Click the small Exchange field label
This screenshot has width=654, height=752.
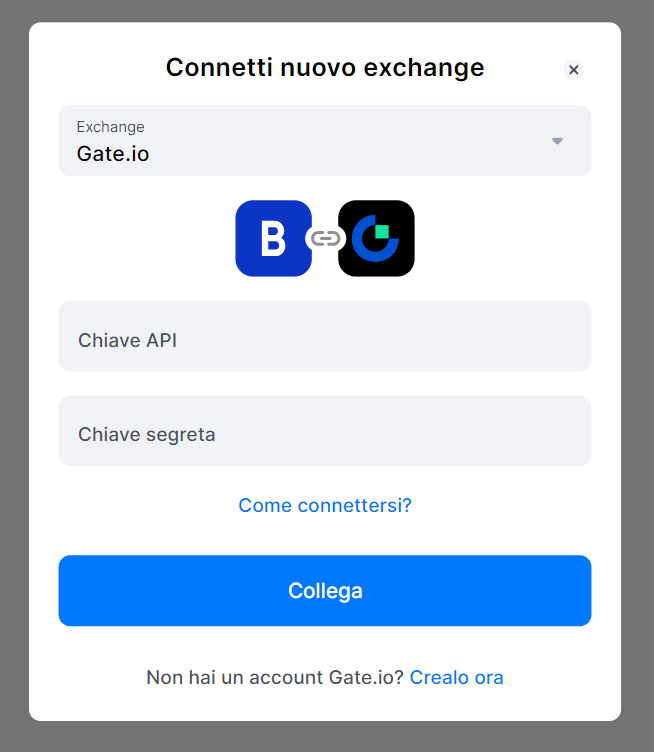click(x=110, y=127)
